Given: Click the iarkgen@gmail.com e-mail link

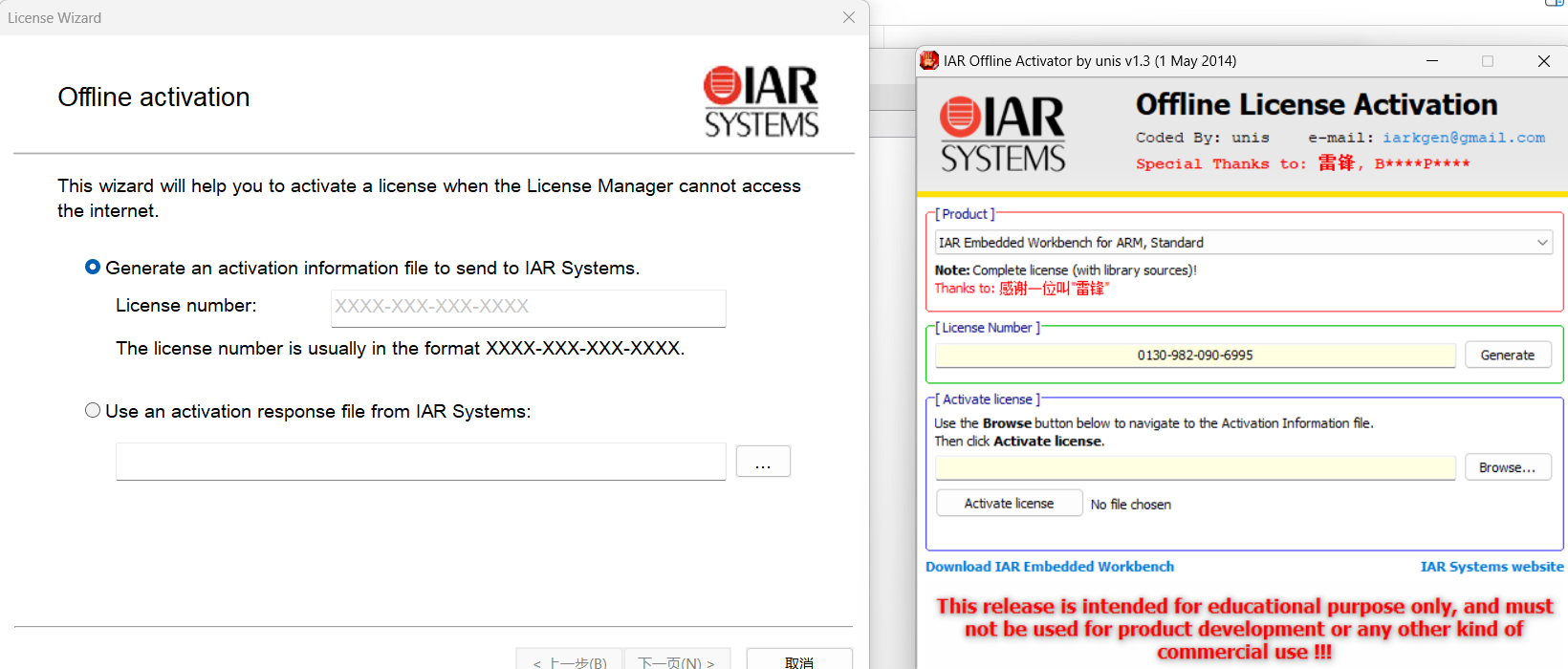Looking at the screenshot, I should click(x=1464, y=138).
